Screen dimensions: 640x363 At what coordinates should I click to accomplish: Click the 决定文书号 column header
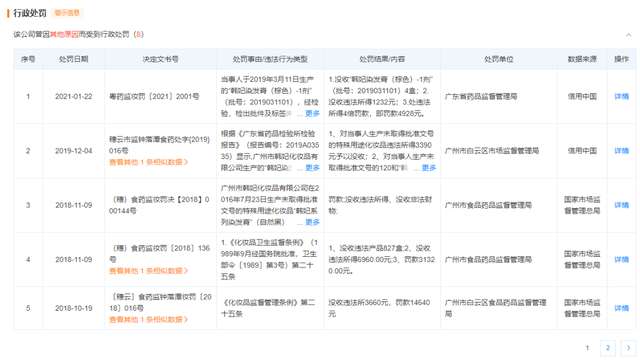(160, 59)
